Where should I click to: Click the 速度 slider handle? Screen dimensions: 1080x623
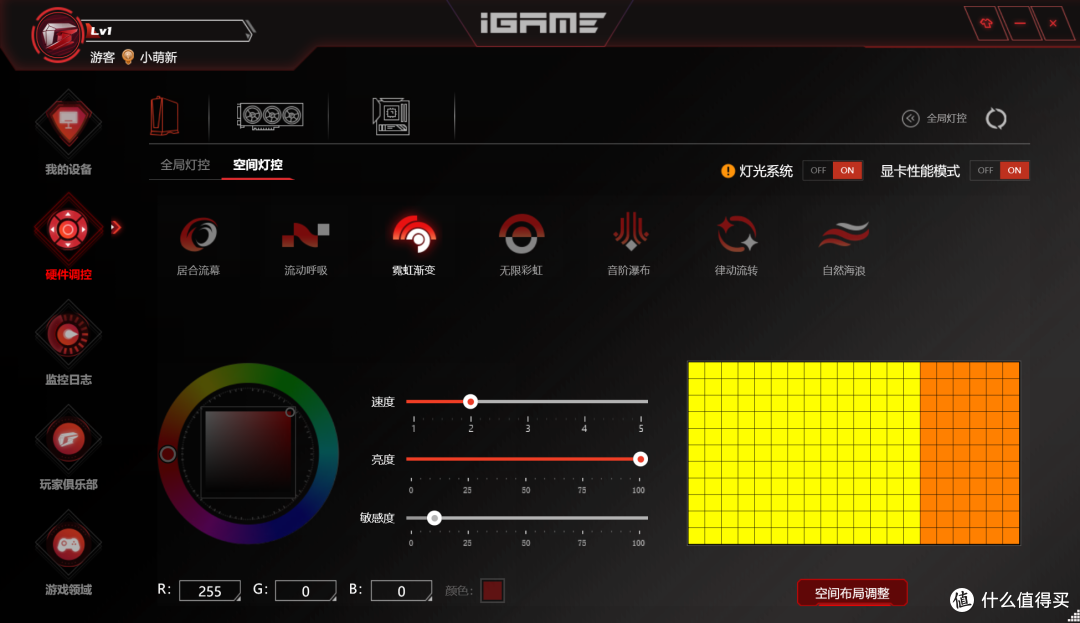click(x=470, y=401)
